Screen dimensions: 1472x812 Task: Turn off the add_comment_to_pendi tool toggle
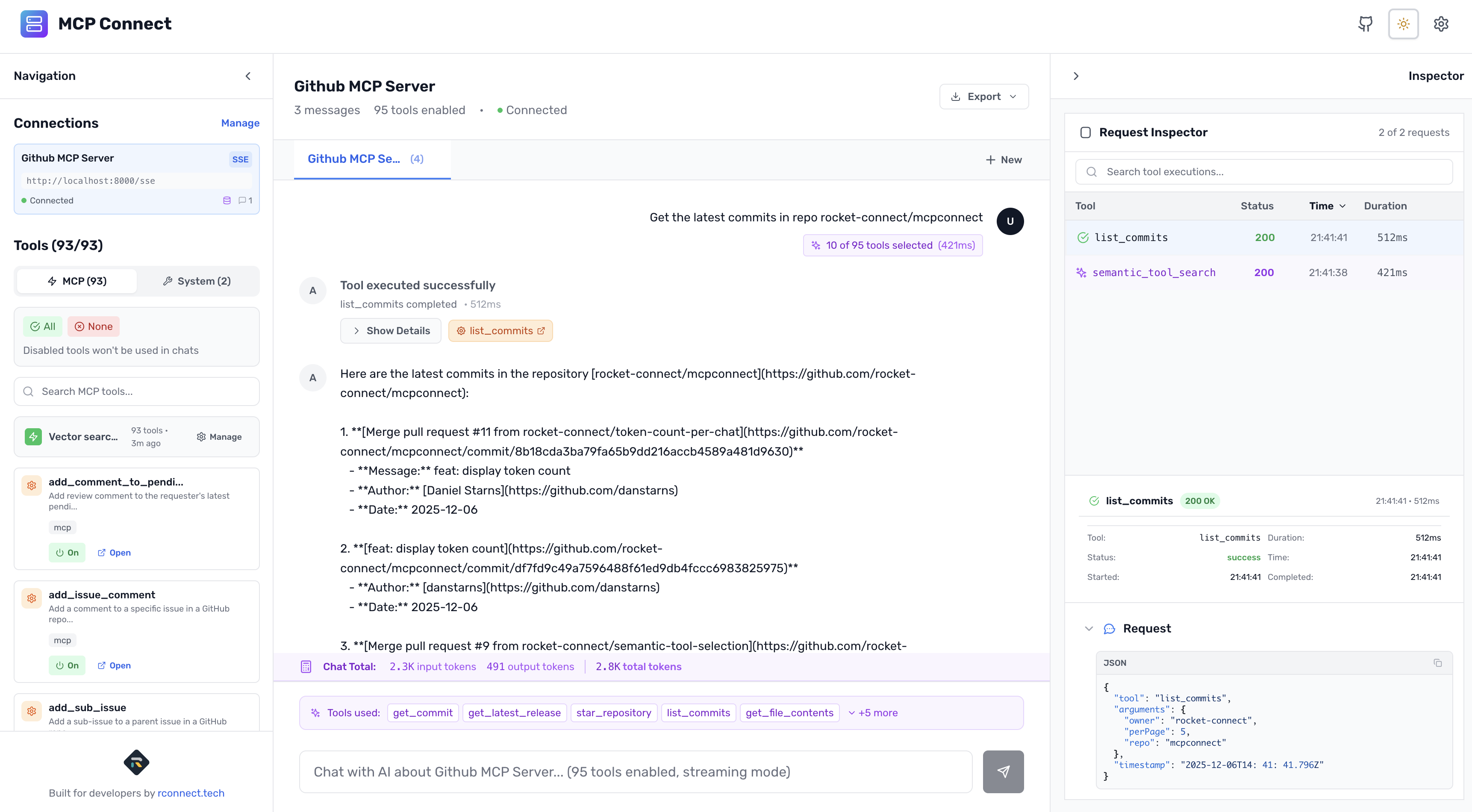tap(67, 553)
